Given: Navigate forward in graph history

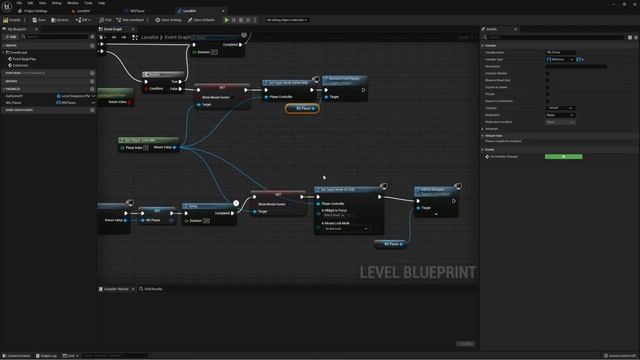Looking at the screenshot, I should pos(123,37).
